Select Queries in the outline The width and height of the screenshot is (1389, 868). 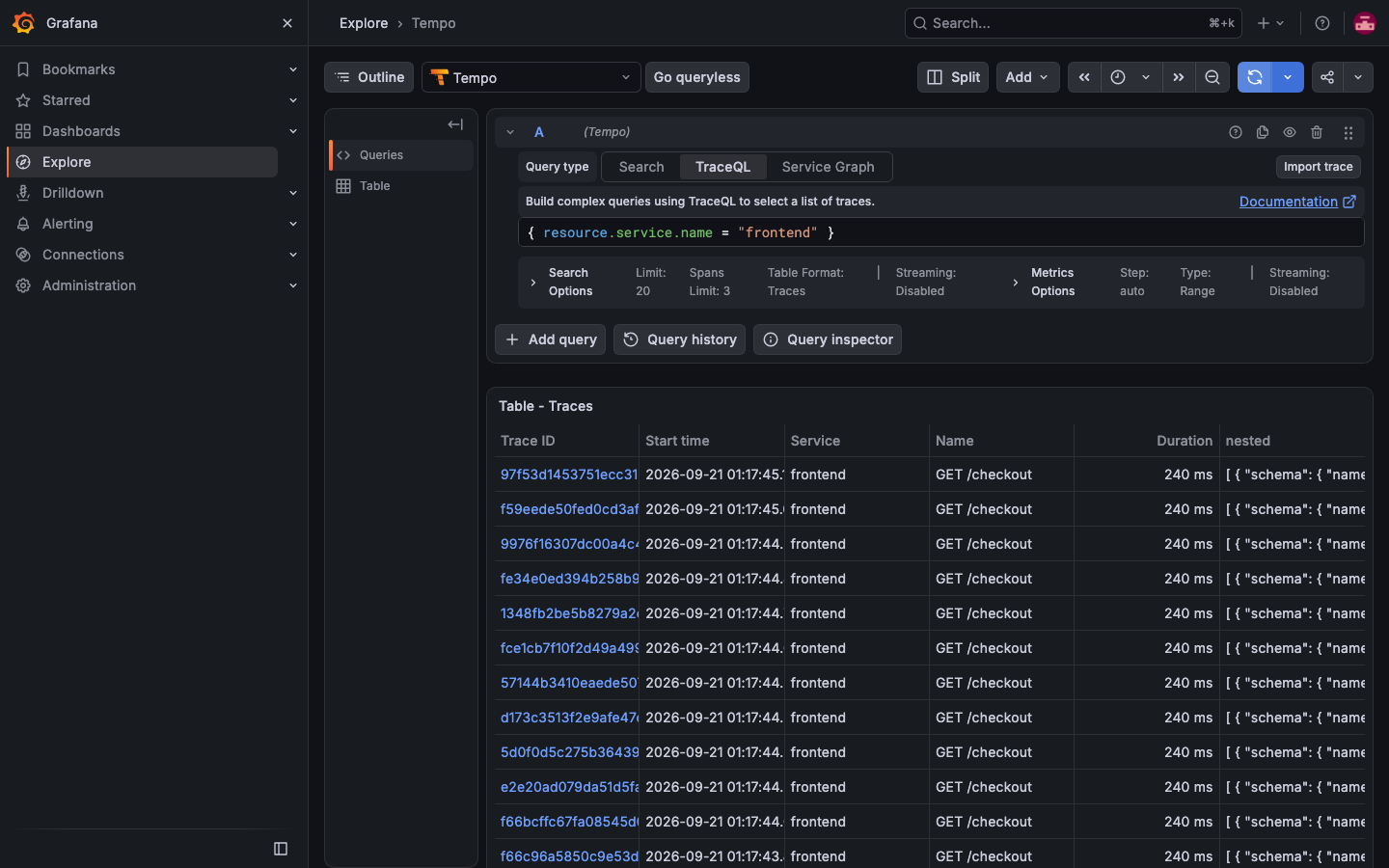click(401, 155)
